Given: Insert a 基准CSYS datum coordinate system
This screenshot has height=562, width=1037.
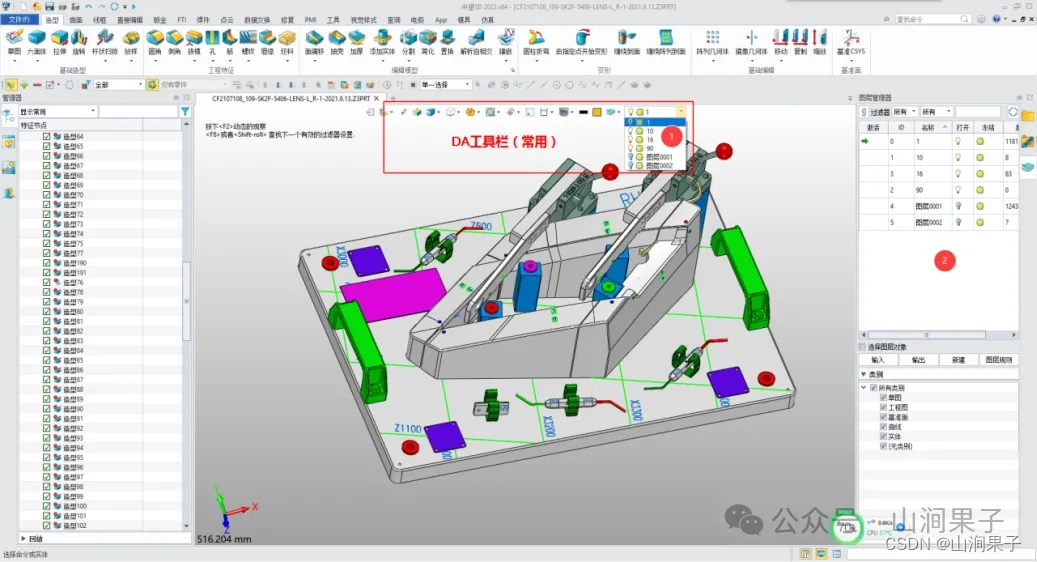Looking at the screenshot, I should point(850,42).
